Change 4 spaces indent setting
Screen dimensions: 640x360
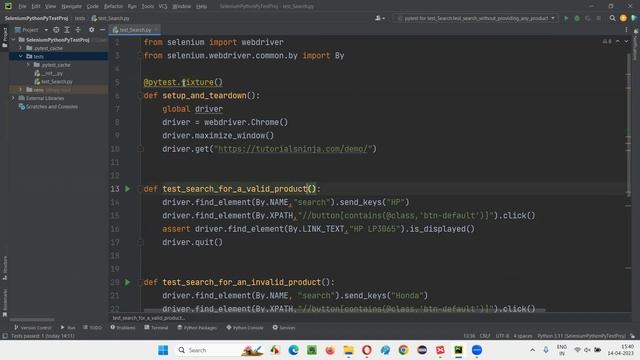click(x=523, y=336)
